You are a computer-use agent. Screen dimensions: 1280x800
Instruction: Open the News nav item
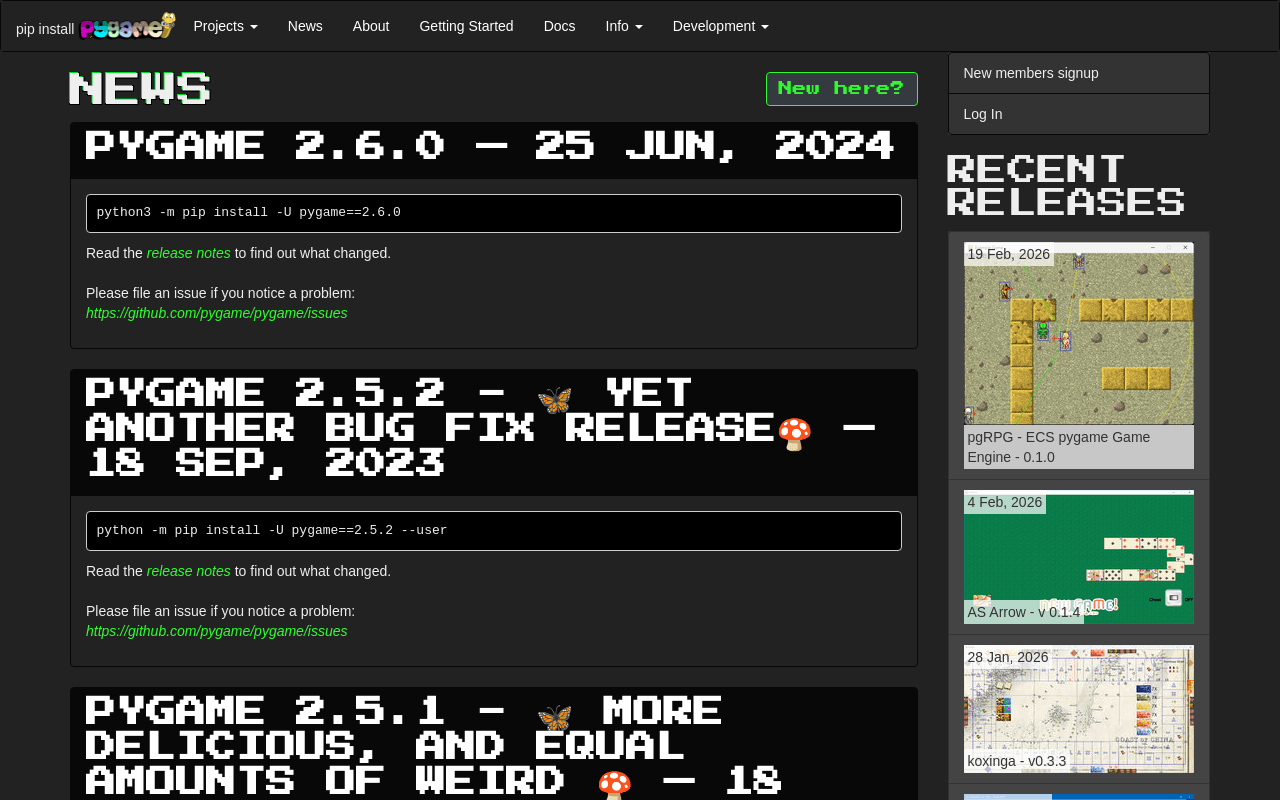point(305,26)
